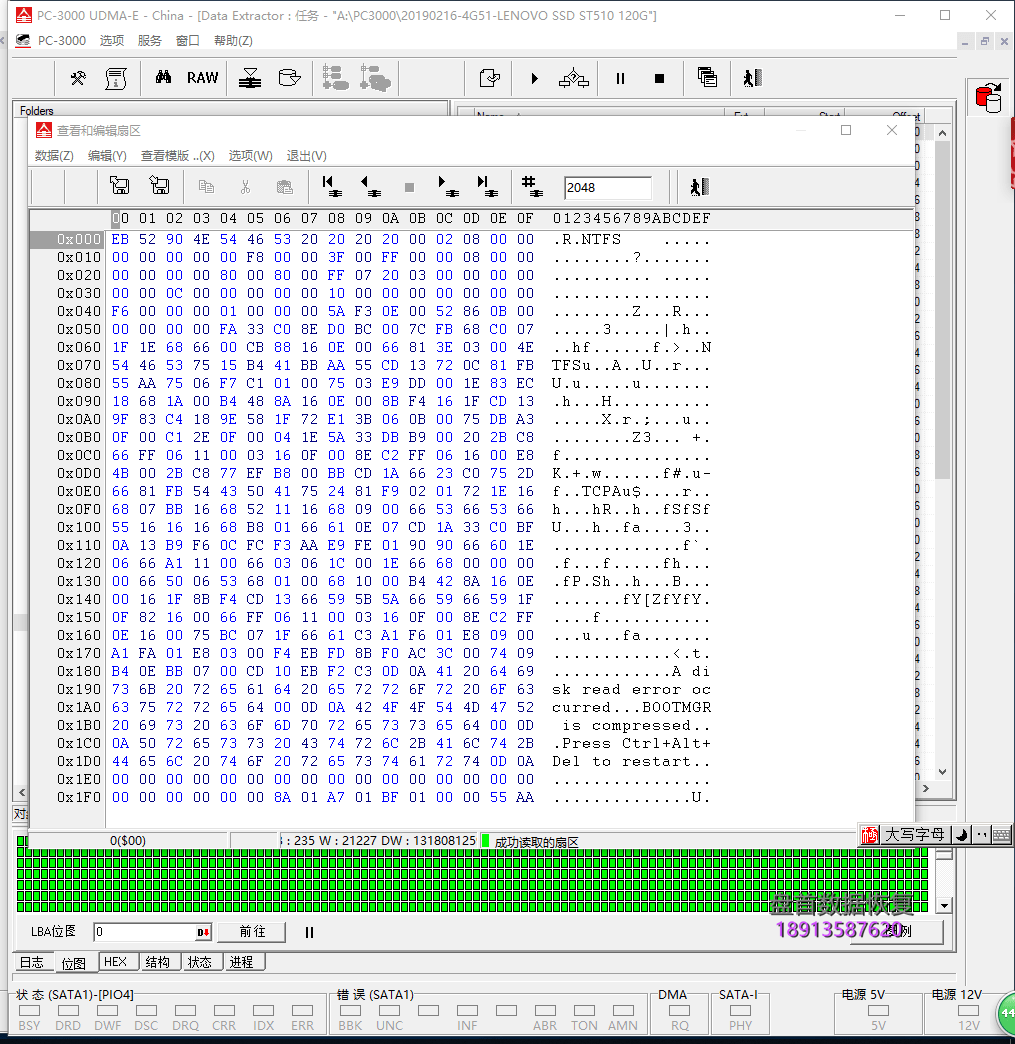Click the hex byte EB at offset 0x000
The width and height of the screenshot is (1015, 1044).
point(121,239)
